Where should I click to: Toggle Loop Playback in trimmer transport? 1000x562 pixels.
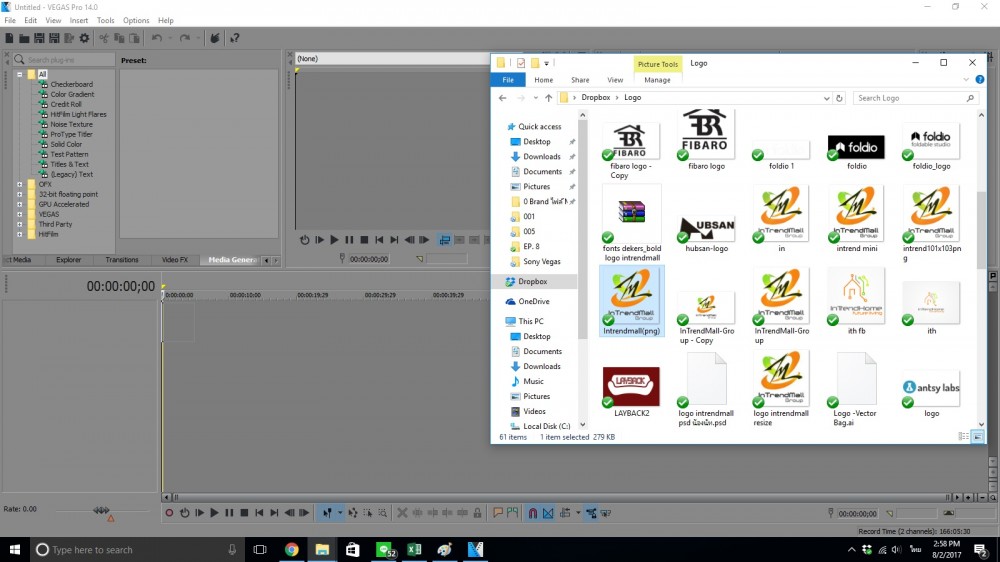click(304, 240)
